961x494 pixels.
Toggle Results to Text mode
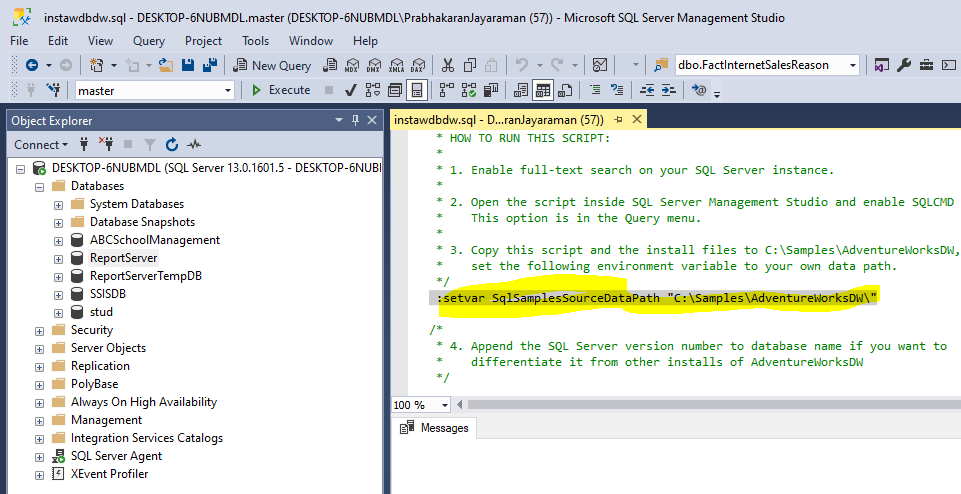click(521, 91)
